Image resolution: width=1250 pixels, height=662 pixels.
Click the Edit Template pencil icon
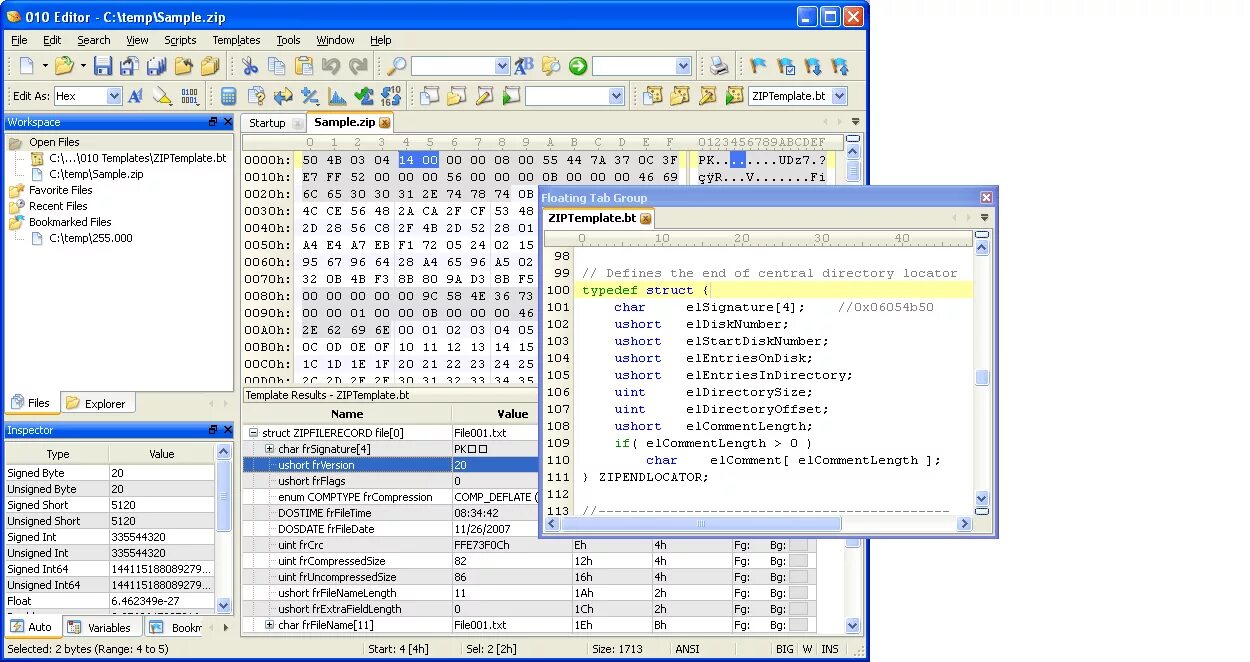[x=707, y=96]
